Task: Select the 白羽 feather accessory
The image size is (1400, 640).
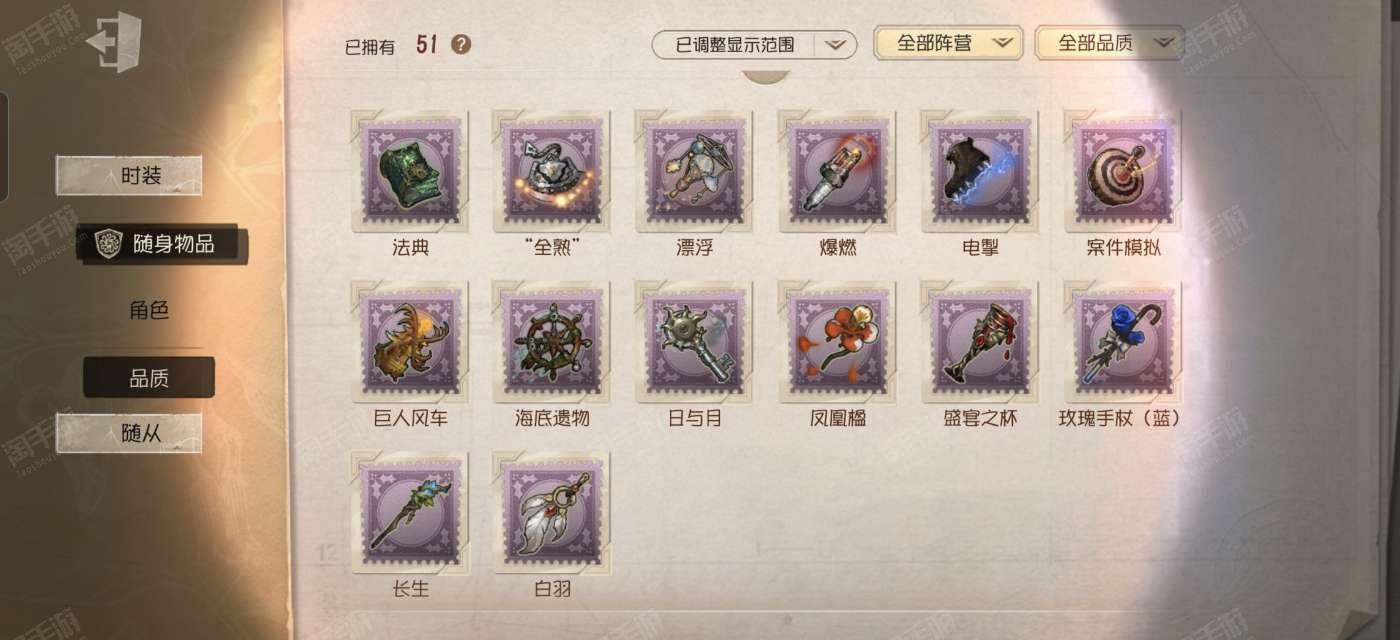Action: [x=551, y=513]
